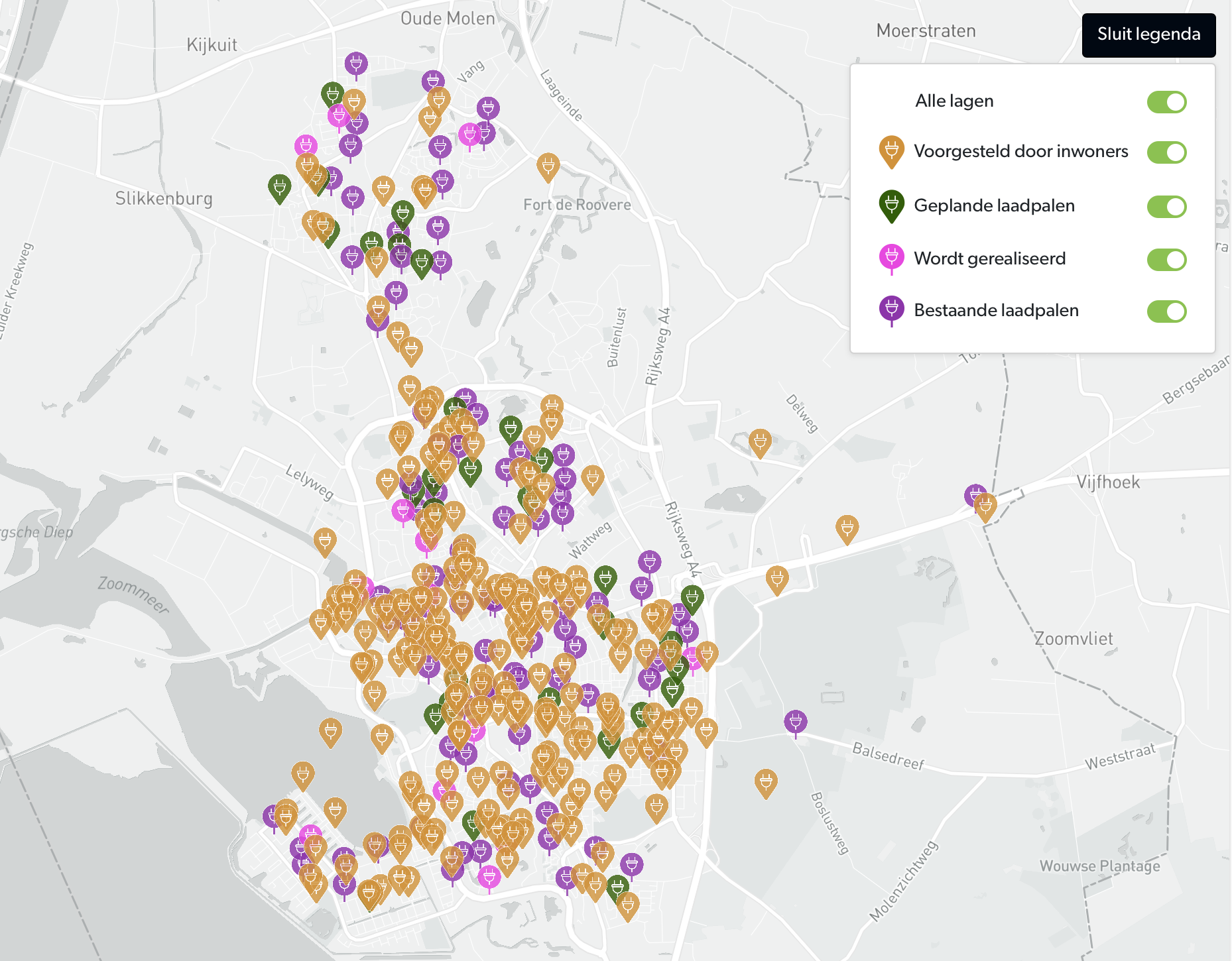Select the orange marker near Boslustweg

pos(765,782)
